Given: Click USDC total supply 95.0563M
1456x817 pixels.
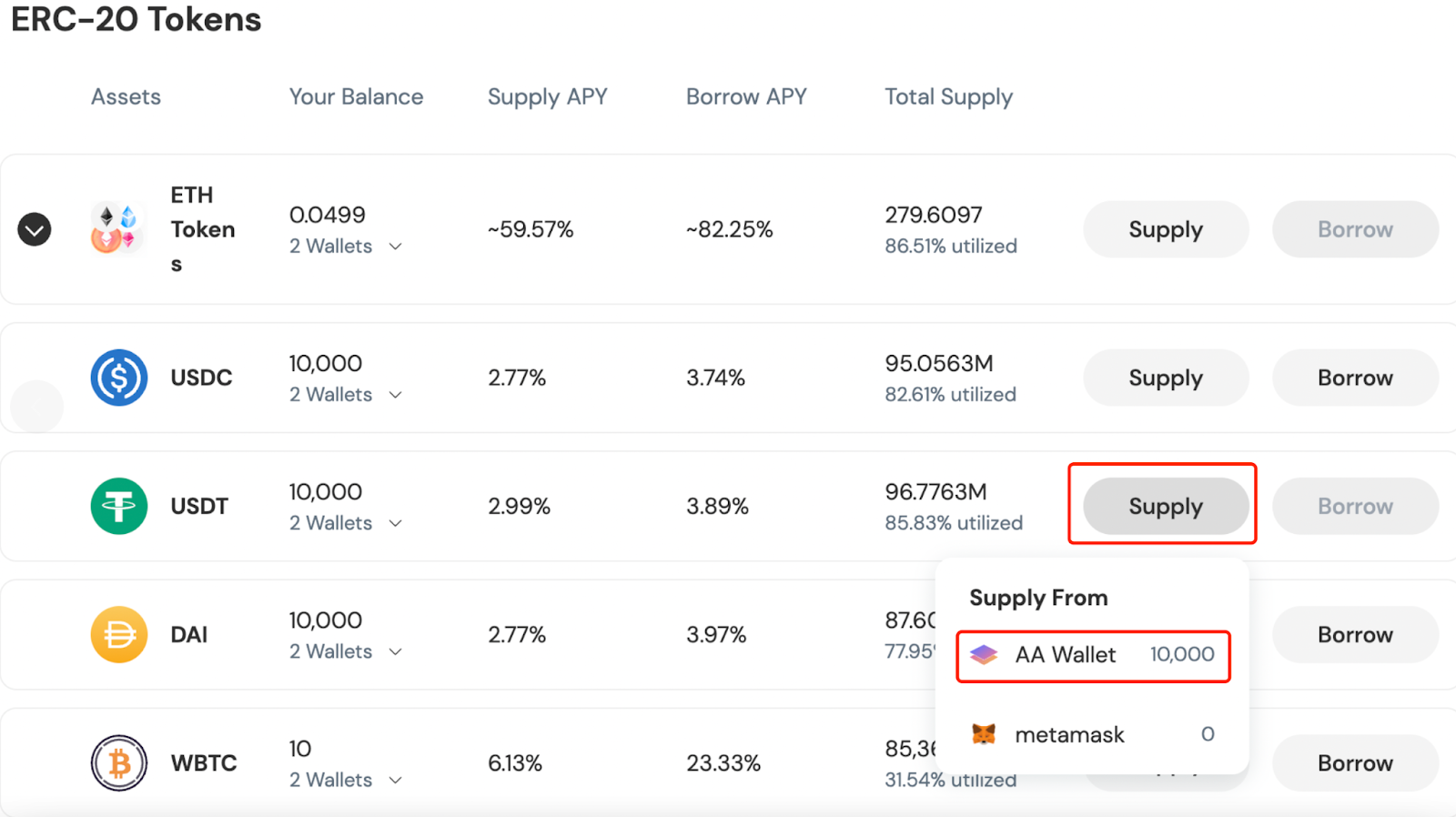Looking at the screenshot, I should point(939,363).
